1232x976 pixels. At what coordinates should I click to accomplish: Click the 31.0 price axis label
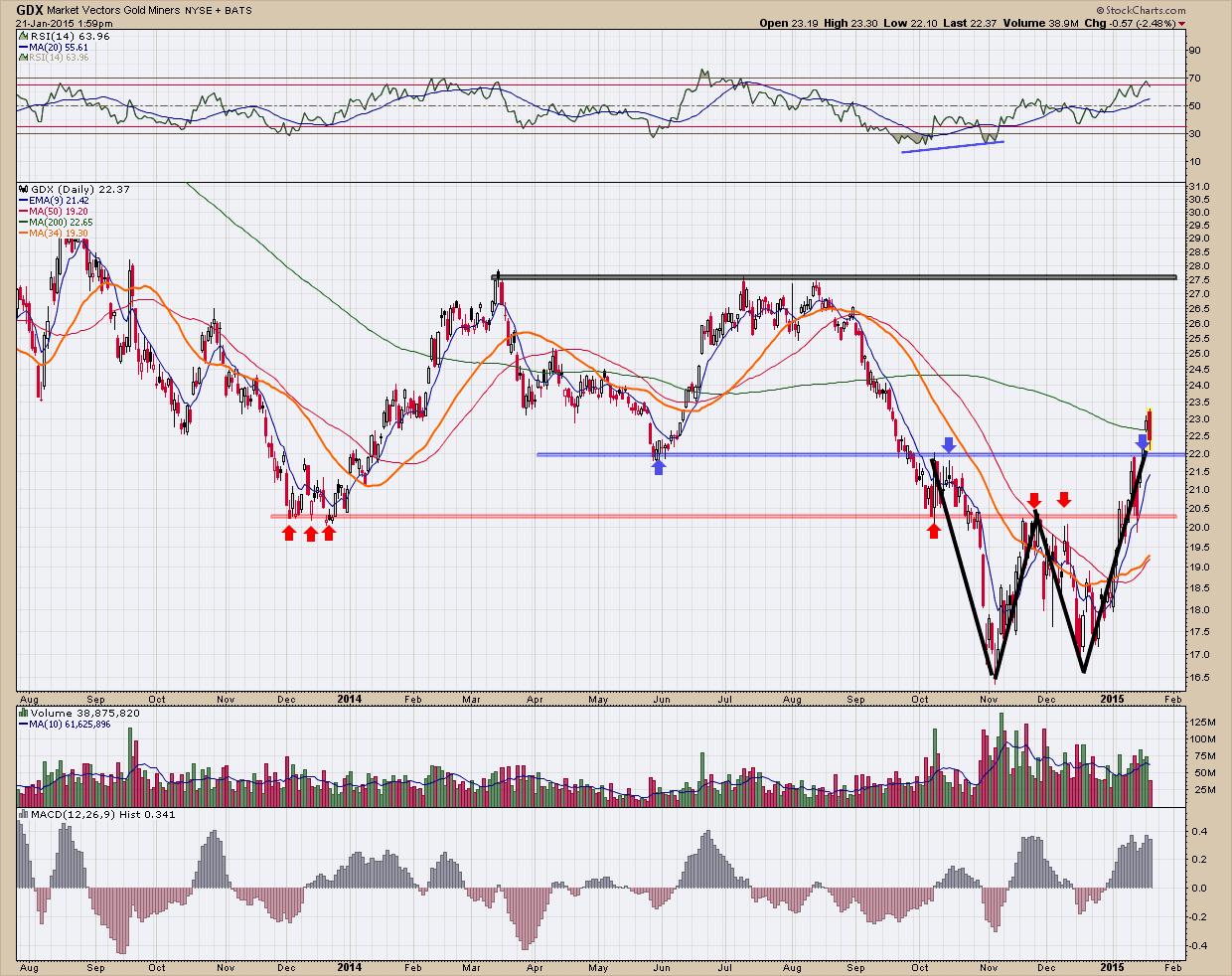click(x=1198, y=188)
